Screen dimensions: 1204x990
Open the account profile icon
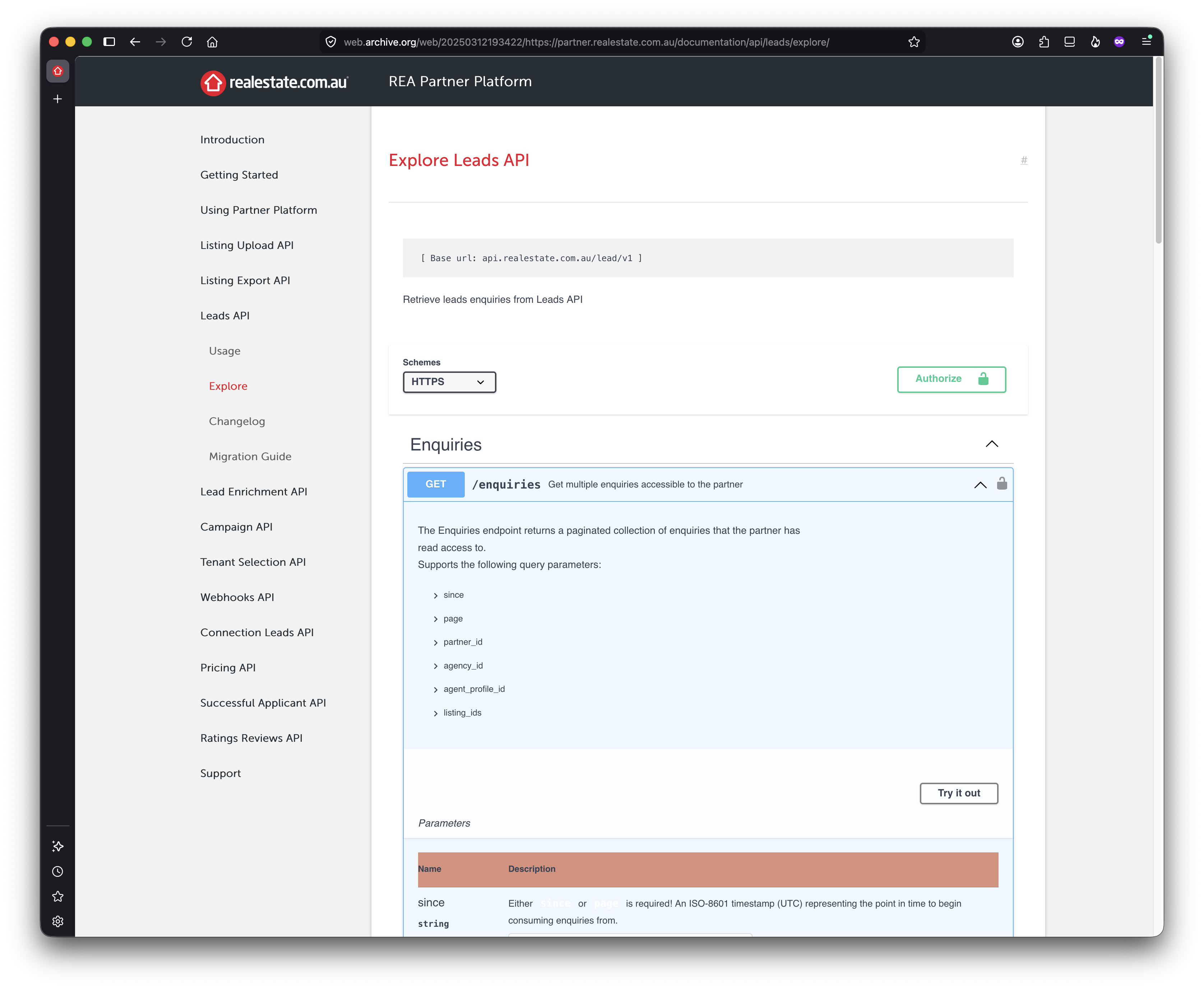point(1018,42)
